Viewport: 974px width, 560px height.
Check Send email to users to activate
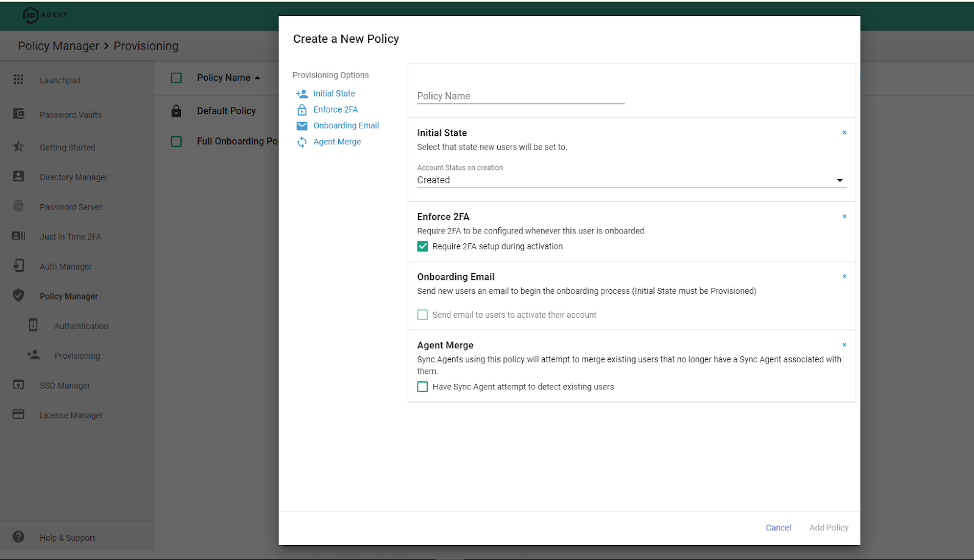tap(422, 315)
